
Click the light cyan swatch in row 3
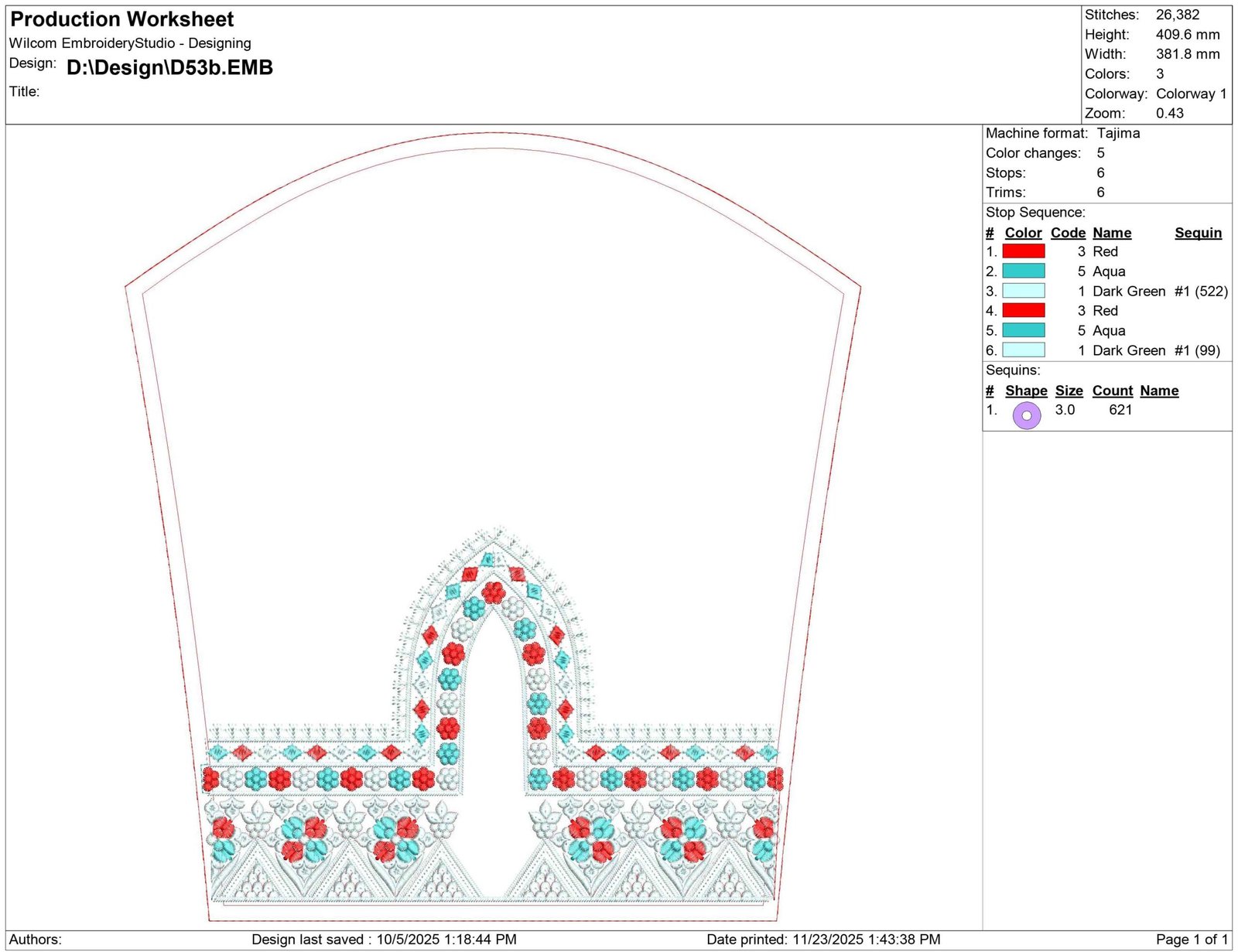click(x=1023, y=291)
